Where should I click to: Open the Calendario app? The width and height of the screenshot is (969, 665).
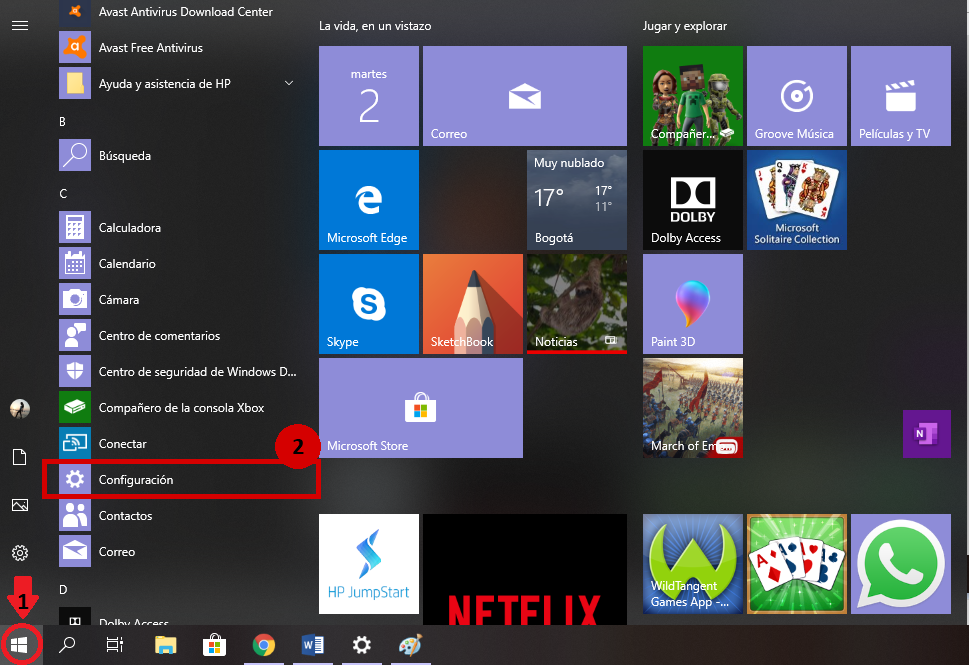click(179, 263)
